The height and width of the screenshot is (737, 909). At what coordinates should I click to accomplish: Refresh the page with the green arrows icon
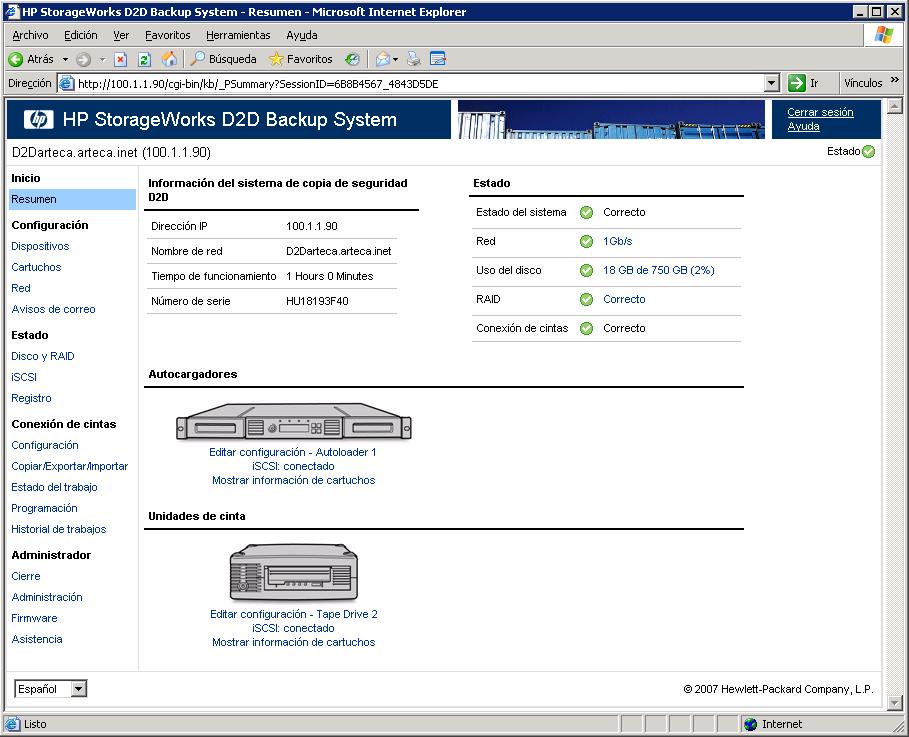tap(144, 59)
